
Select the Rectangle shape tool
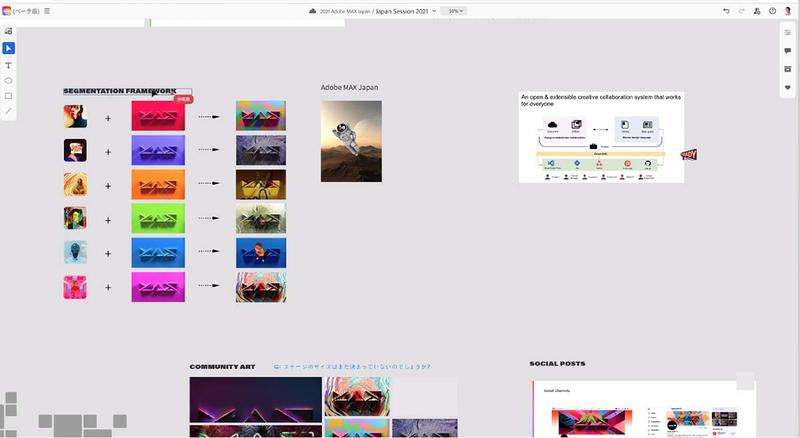coord(8,95)
